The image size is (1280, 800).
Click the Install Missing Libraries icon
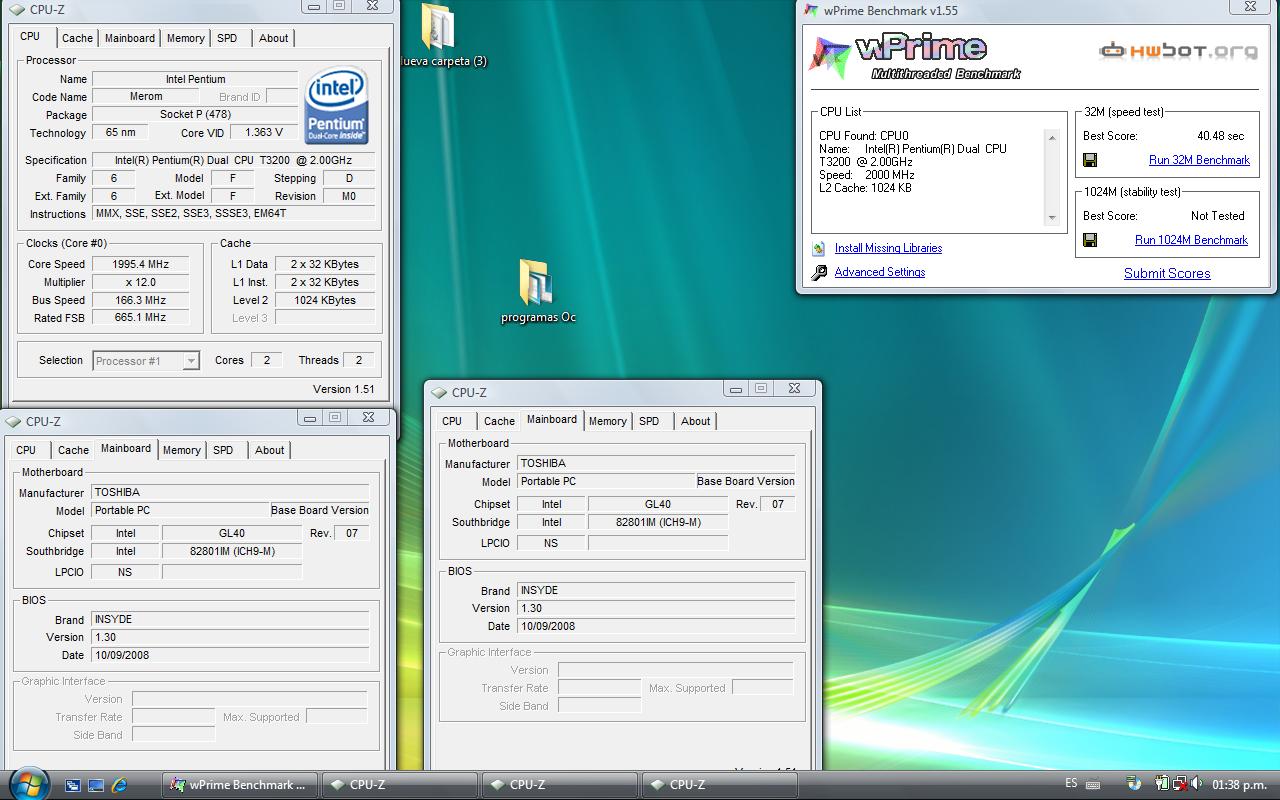click(818, 248)
